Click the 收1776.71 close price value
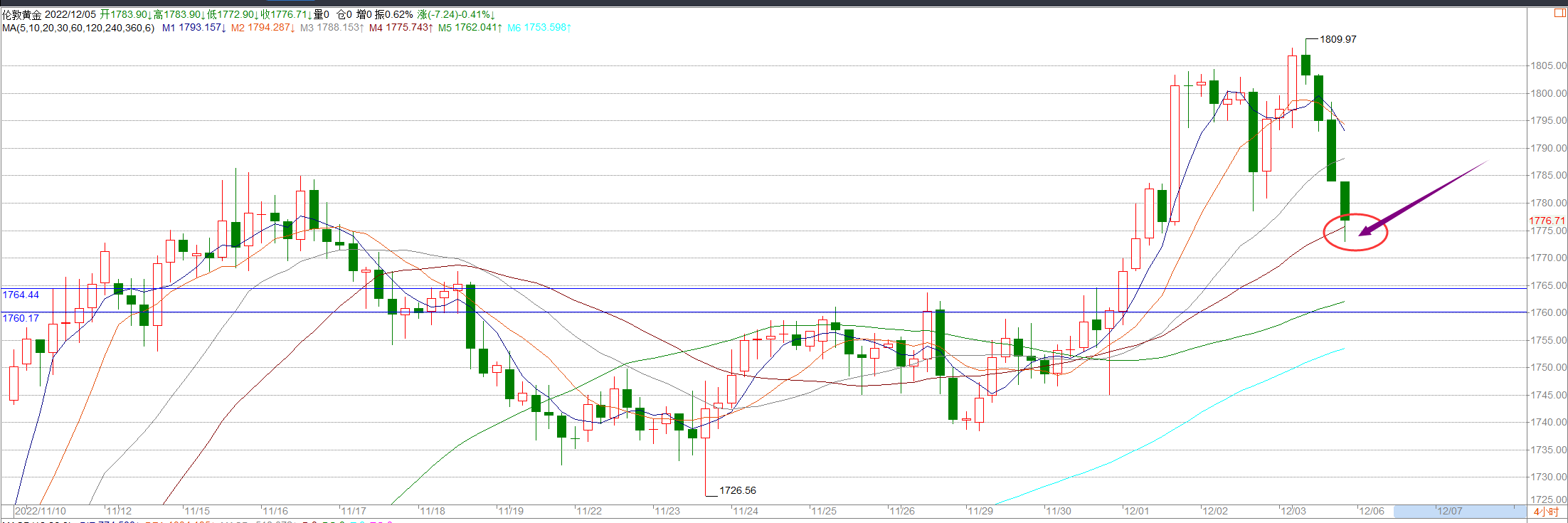This screenshot has height=523, width=1568. pos(286,14)
